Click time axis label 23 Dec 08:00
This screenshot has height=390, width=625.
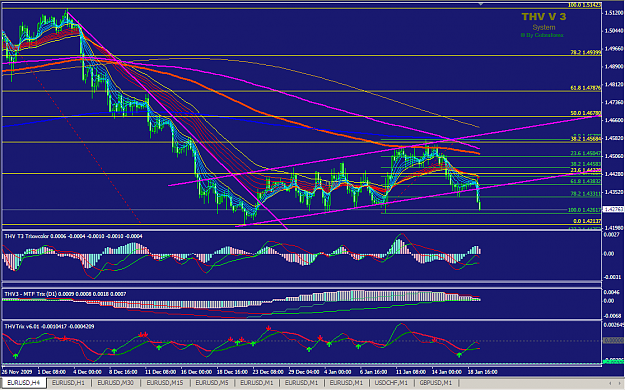click(268, 372)
